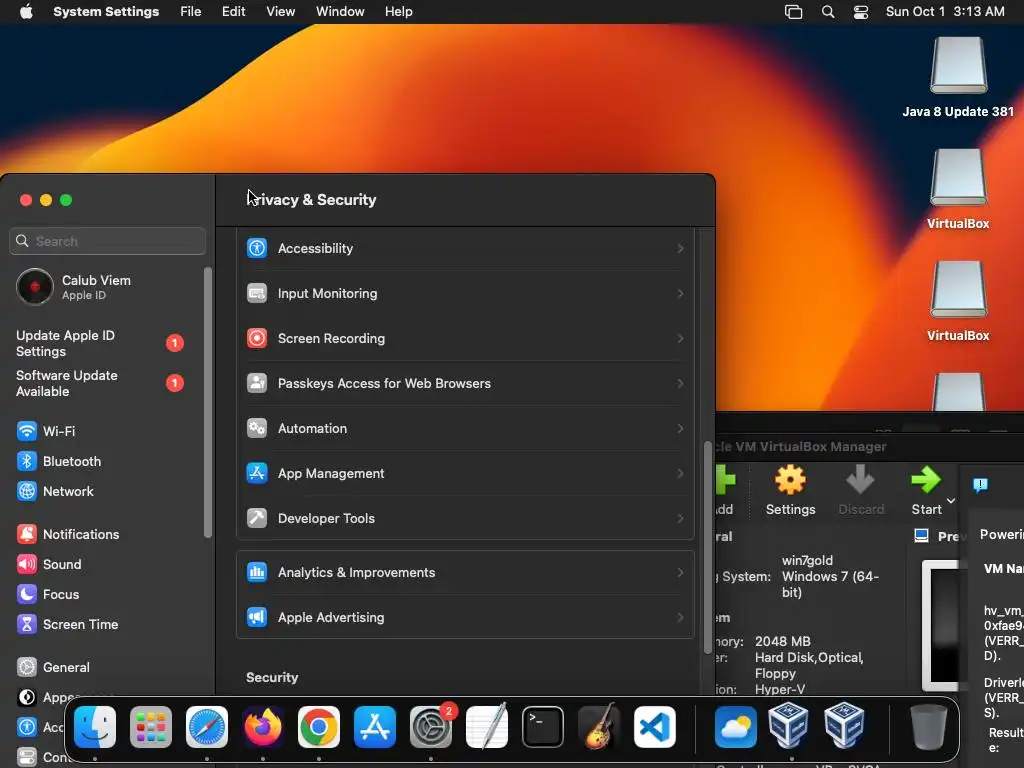Screen dimensions: 1024x768
Task: Click VirtualBox Manager Settings gear icon
Action: [790, 480]
